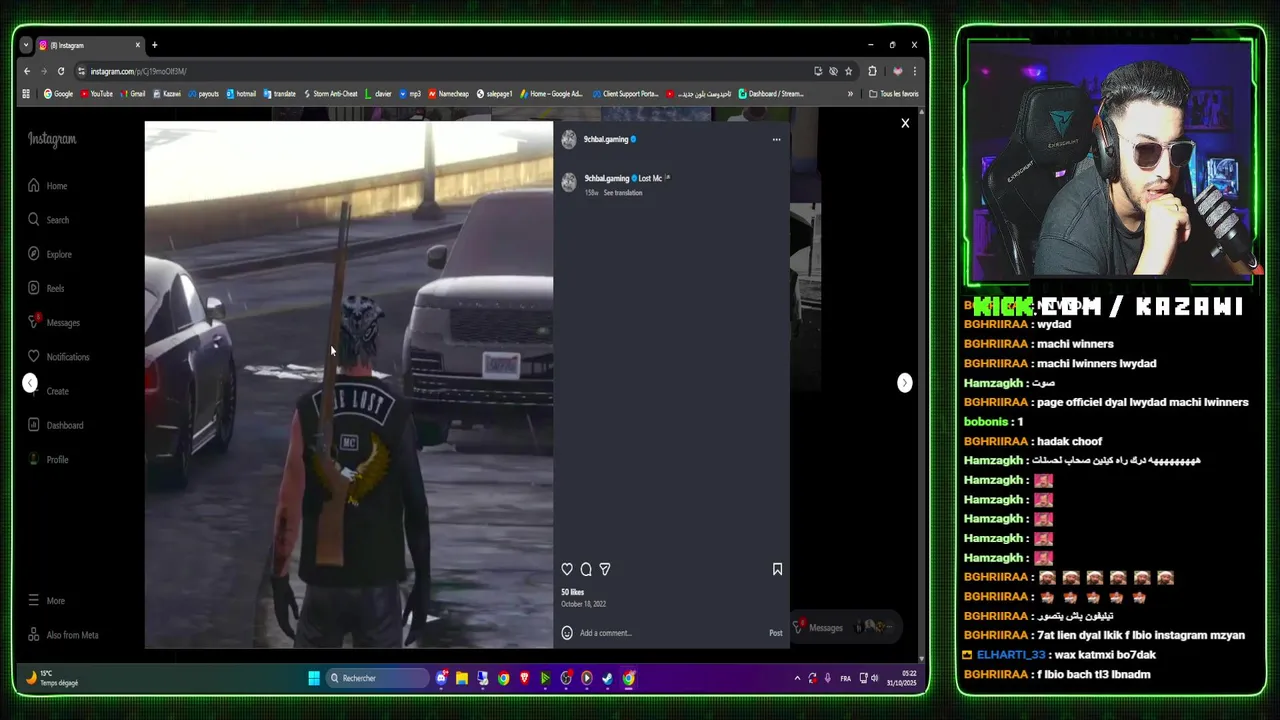Viewport: 1280px width, 720px height.
Task: Bookmark this page with star icon
Action: (x=848, y=71)
